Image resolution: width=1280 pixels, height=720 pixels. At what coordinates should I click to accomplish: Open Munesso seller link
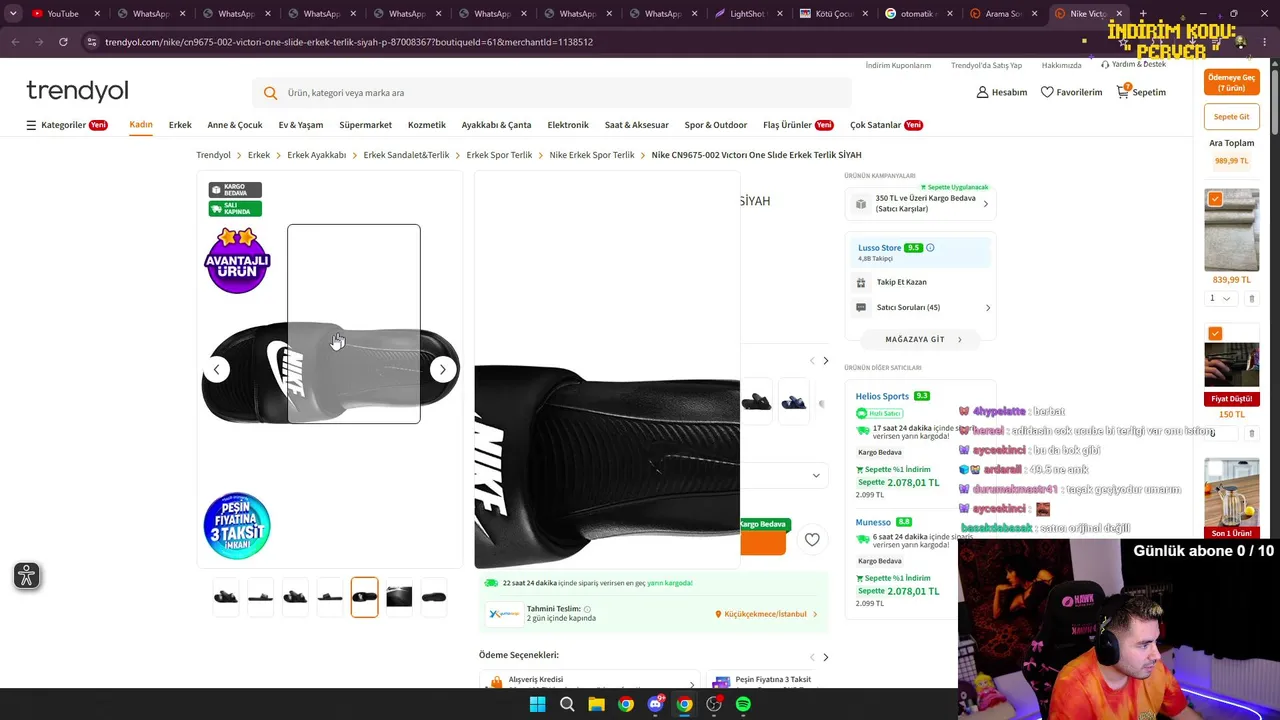point(873,522)
